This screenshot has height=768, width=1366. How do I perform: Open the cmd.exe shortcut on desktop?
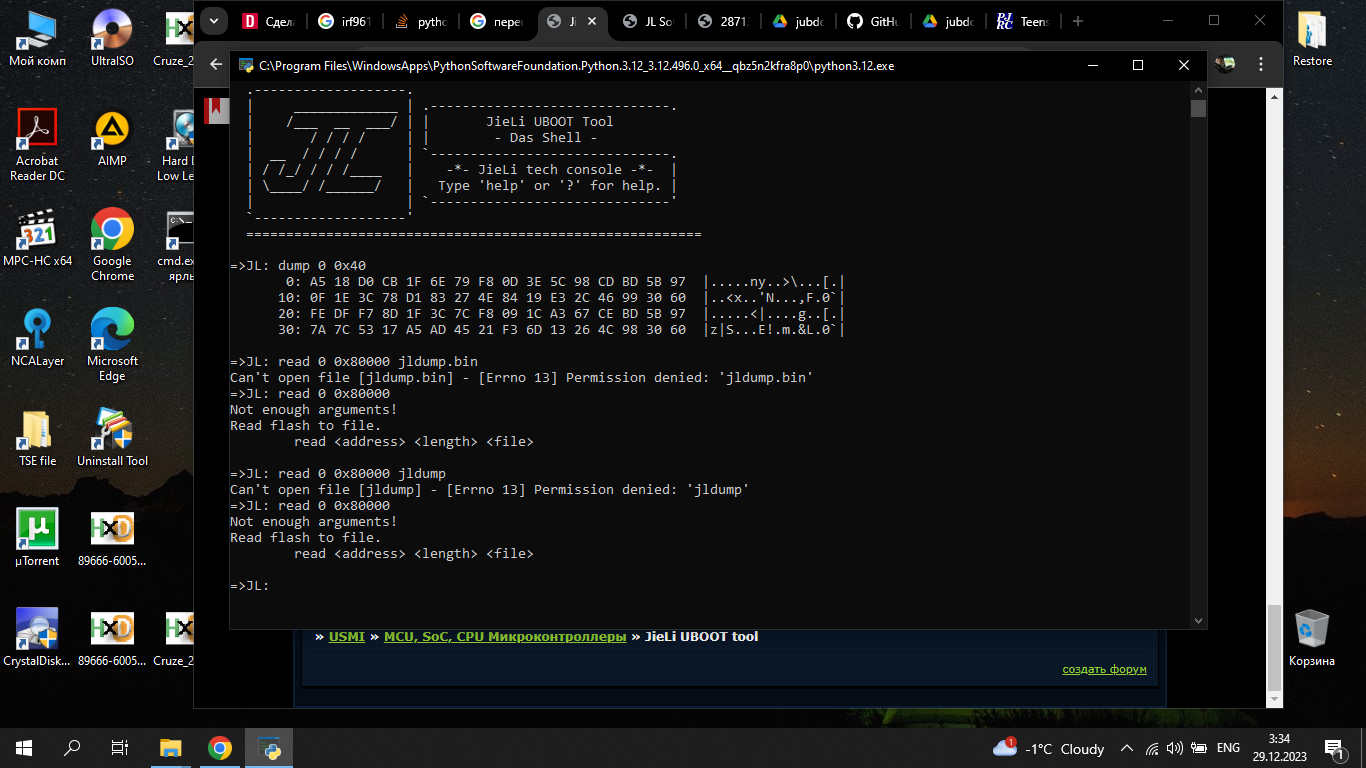point(179,245)
